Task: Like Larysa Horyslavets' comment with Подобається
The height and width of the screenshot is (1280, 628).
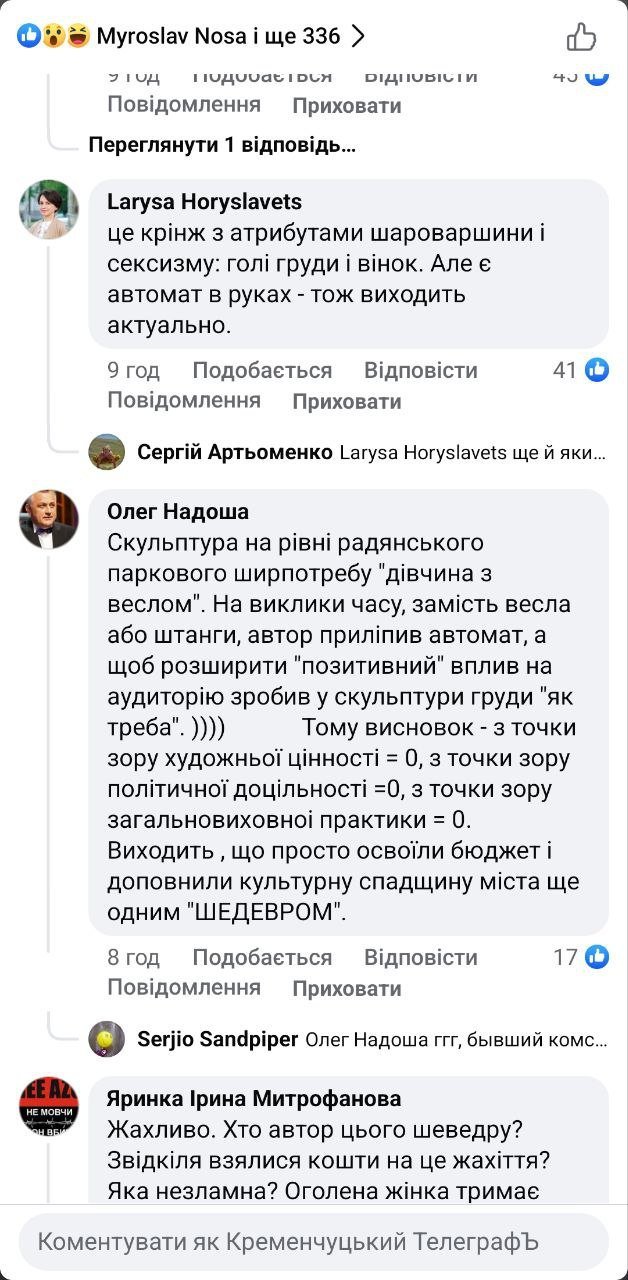Action: [262, 371]
